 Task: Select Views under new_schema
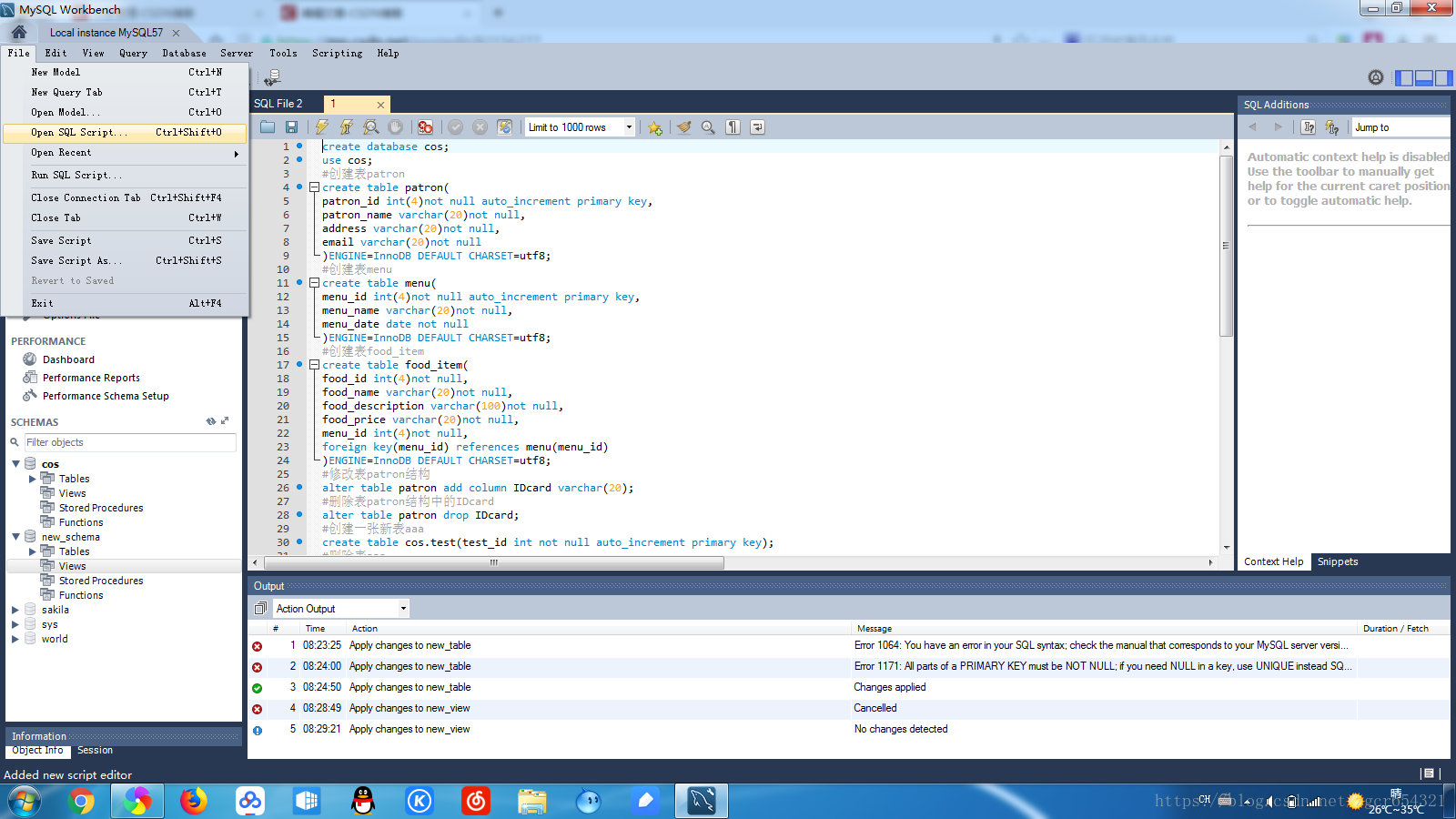click(73, 566)
